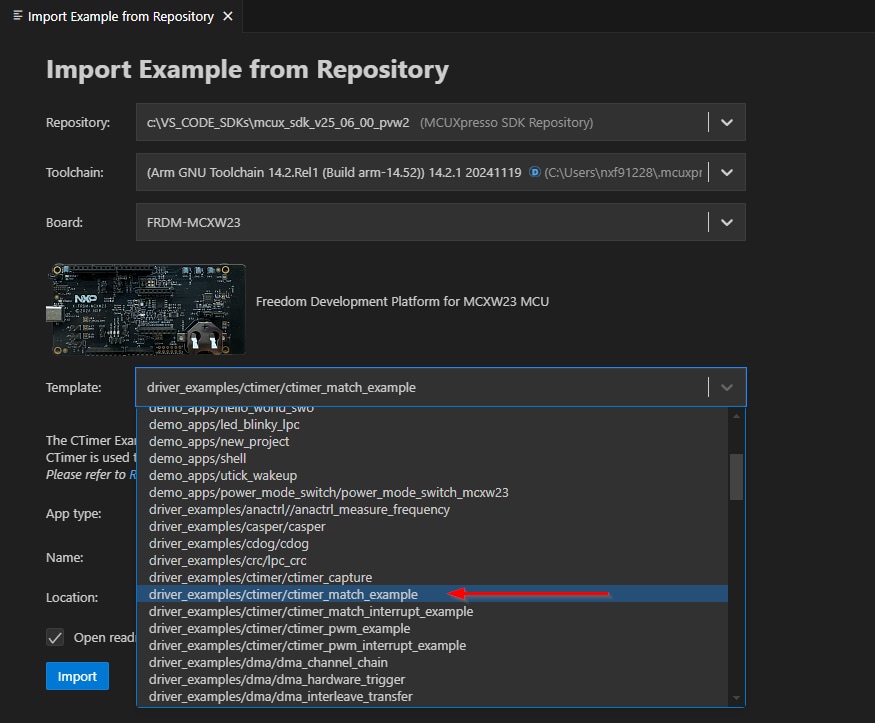Click the template list scrollbar thumb
This screenshot has width=875, height=723.
click(736, 476)
